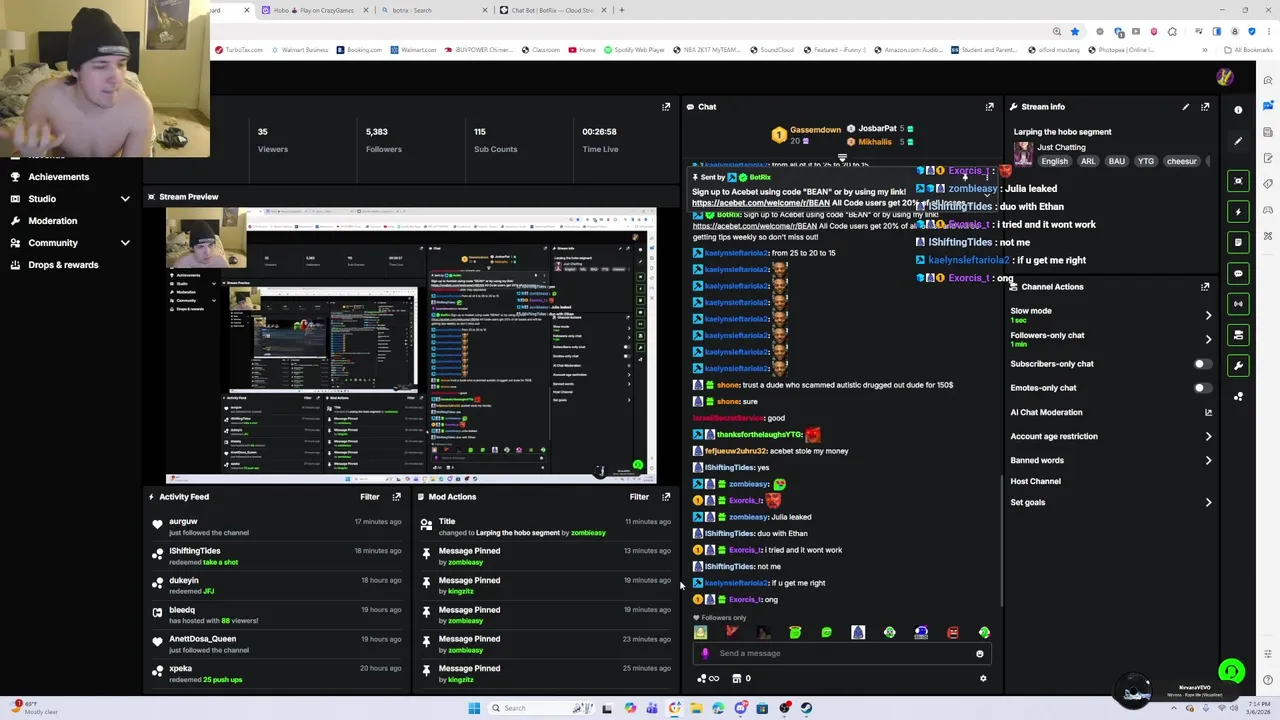Viewport: 1280px width, 720px height.
Task: Open the broadcast signal quick action
Action: coord(1238,304)
